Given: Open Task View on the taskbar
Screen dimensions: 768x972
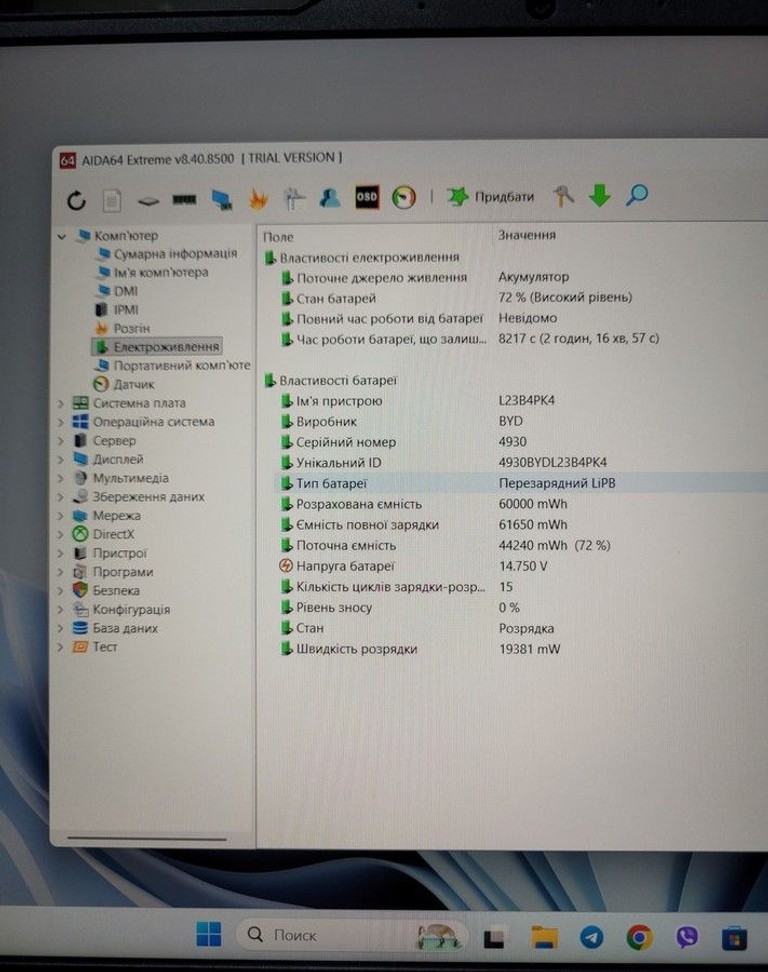Looking at the screenshot, I should [x=494, y=937].
